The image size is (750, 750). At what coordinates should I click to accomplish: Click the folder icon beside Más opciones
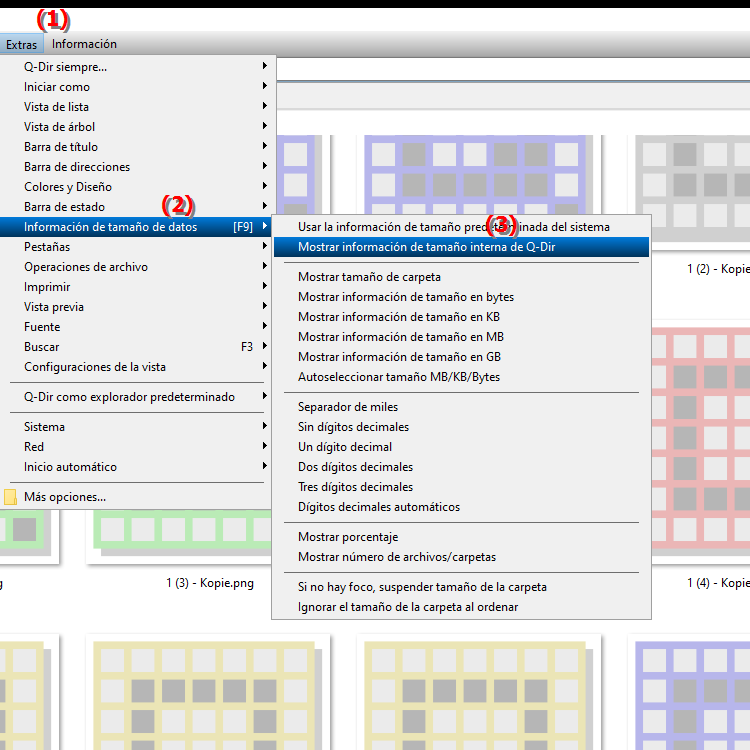tap(11, 497)
